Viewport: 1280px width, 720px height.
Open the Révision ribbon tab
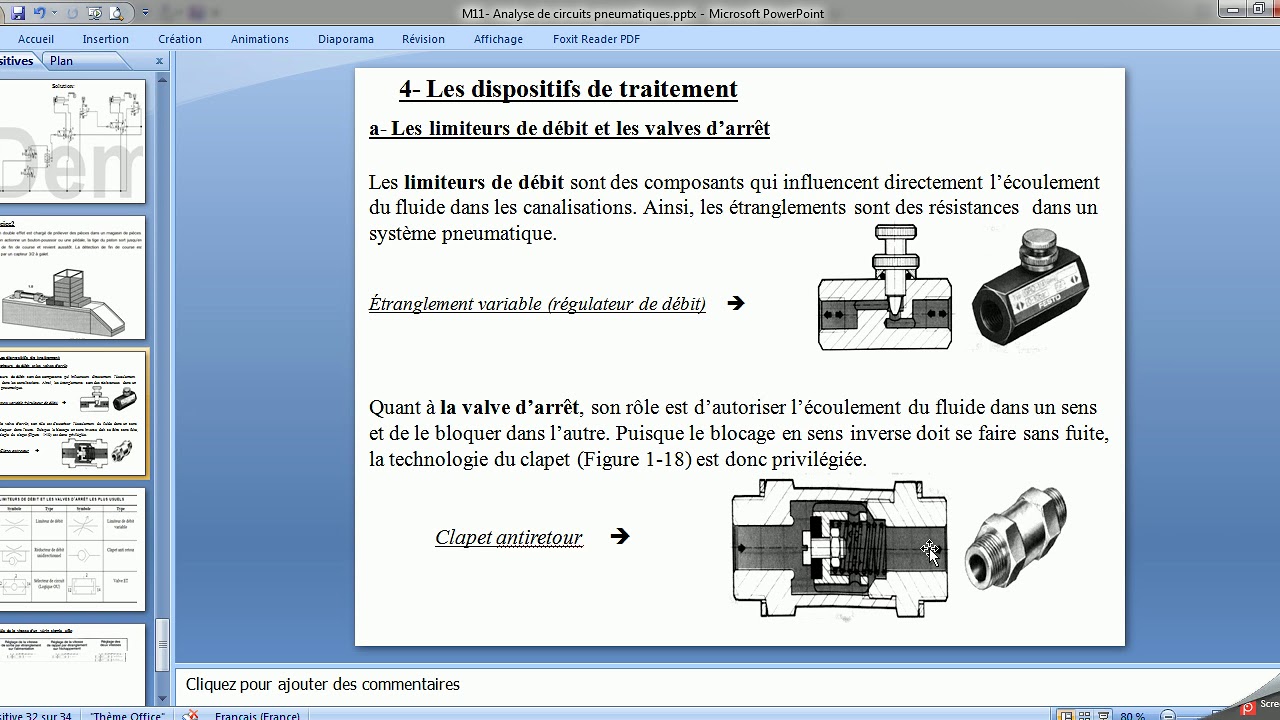click(x=423, y=39)
